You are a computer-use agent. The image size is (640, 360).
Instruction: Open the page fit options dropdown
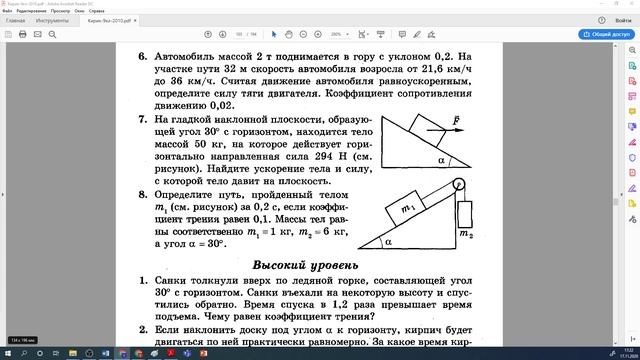coord(363,35)
